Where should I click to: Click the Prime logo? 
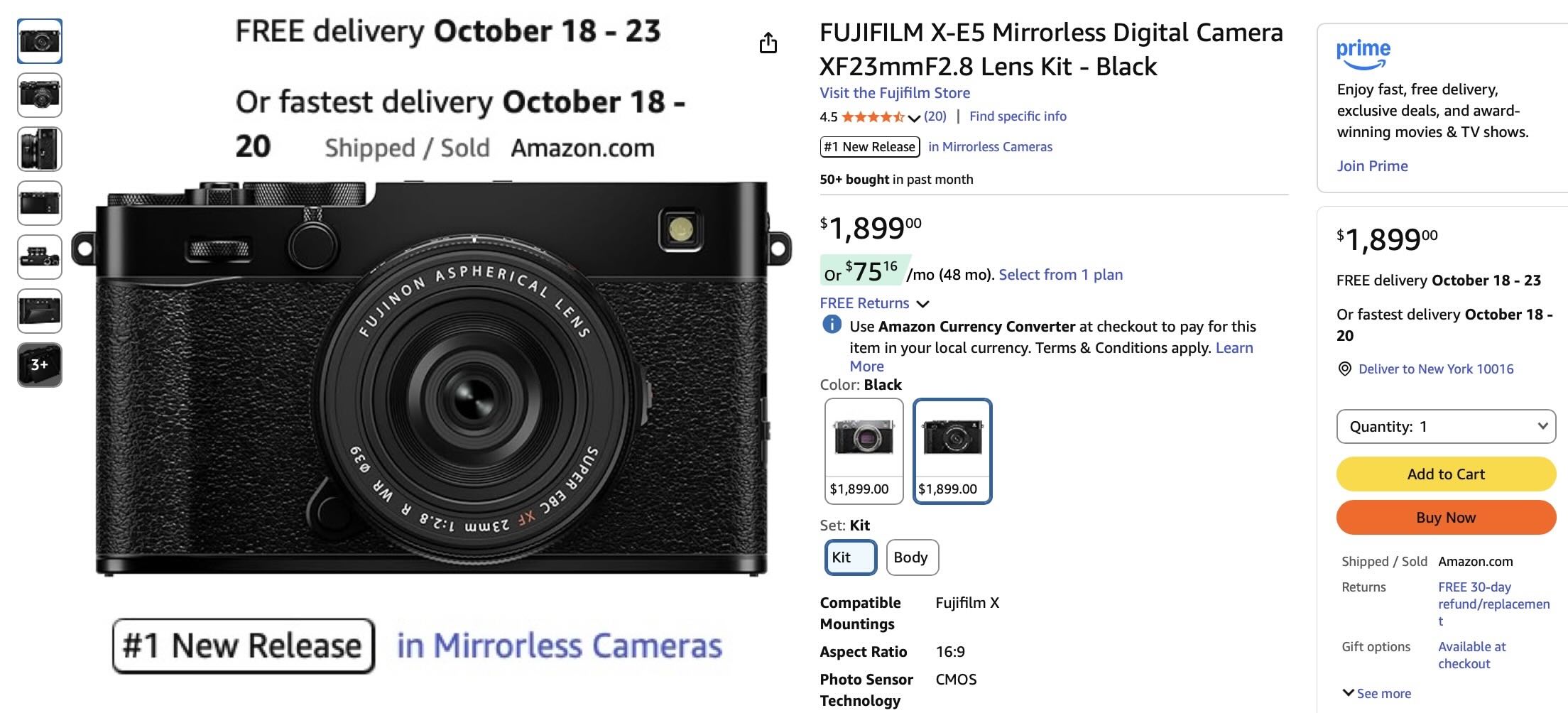tap(1363, 50)
